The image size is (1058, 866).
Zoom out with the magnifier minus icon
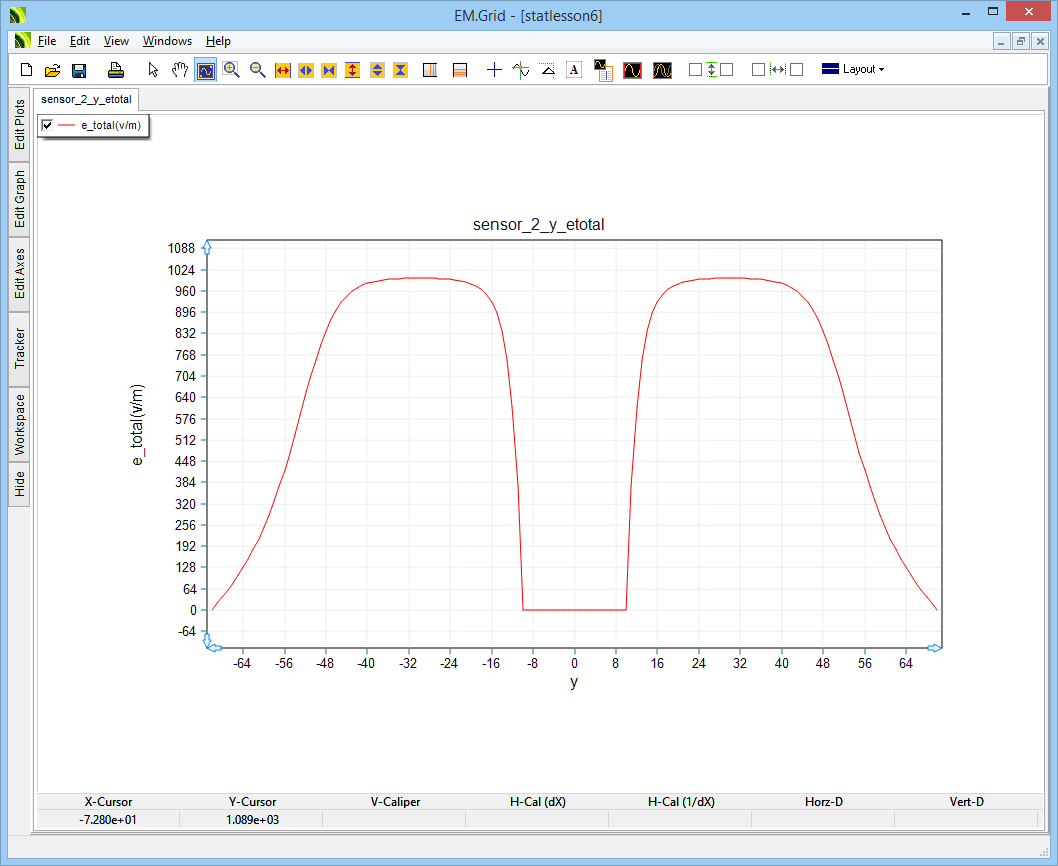click(258, 70)
